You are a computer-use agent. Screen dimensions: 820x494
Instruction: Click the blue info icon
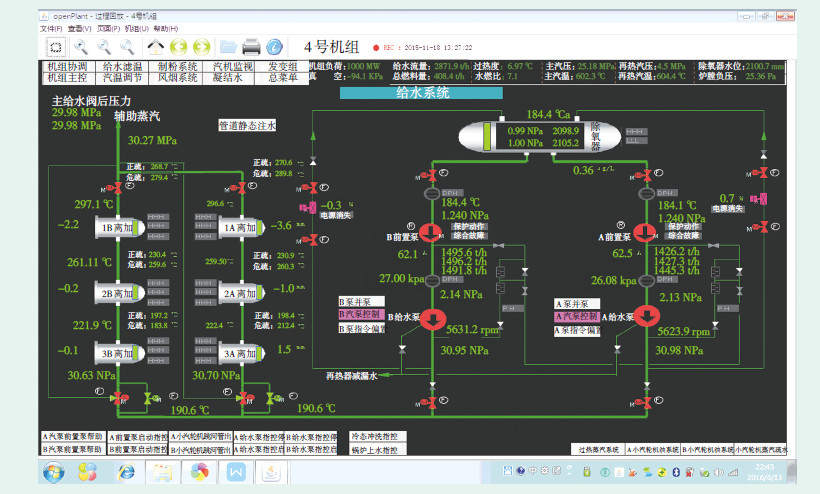click(x=275, y=46)
